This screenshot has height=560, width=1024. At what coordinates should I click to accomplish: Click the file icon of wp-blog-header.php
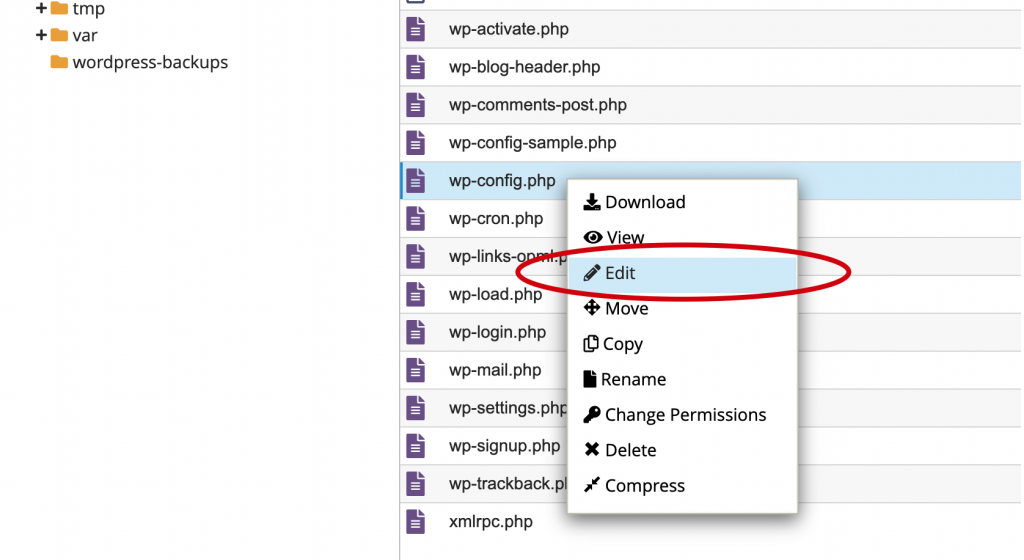click(x=415, y=67)
